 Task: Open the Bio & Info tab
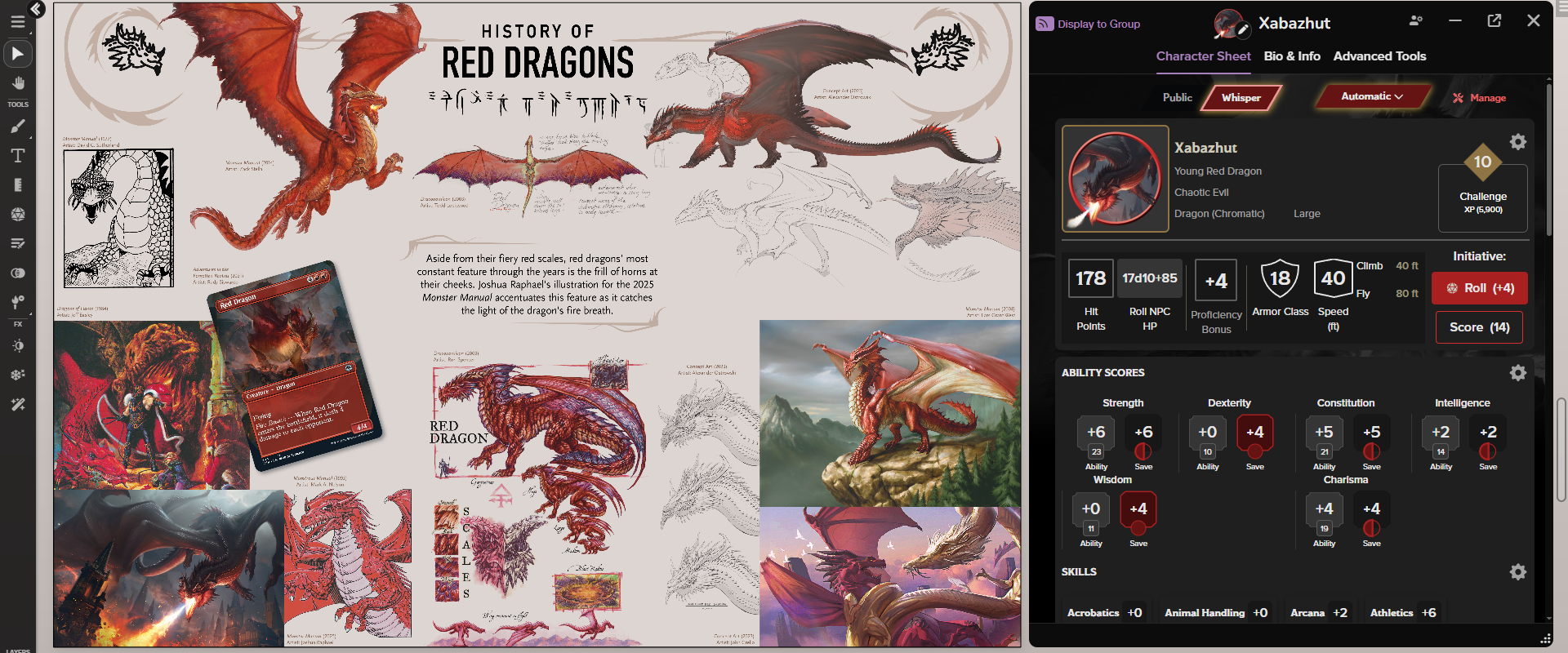click(1292, 56)
